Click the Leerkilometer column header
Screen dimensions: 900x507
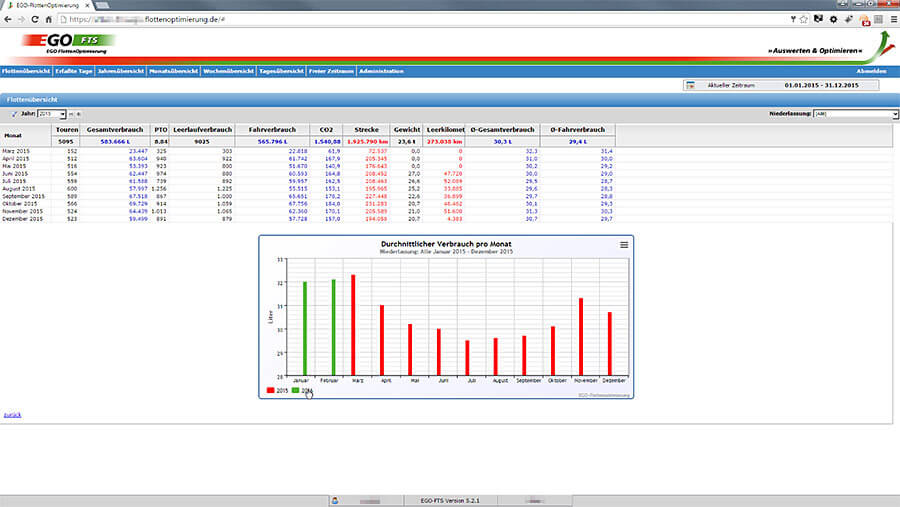(445, 130)
